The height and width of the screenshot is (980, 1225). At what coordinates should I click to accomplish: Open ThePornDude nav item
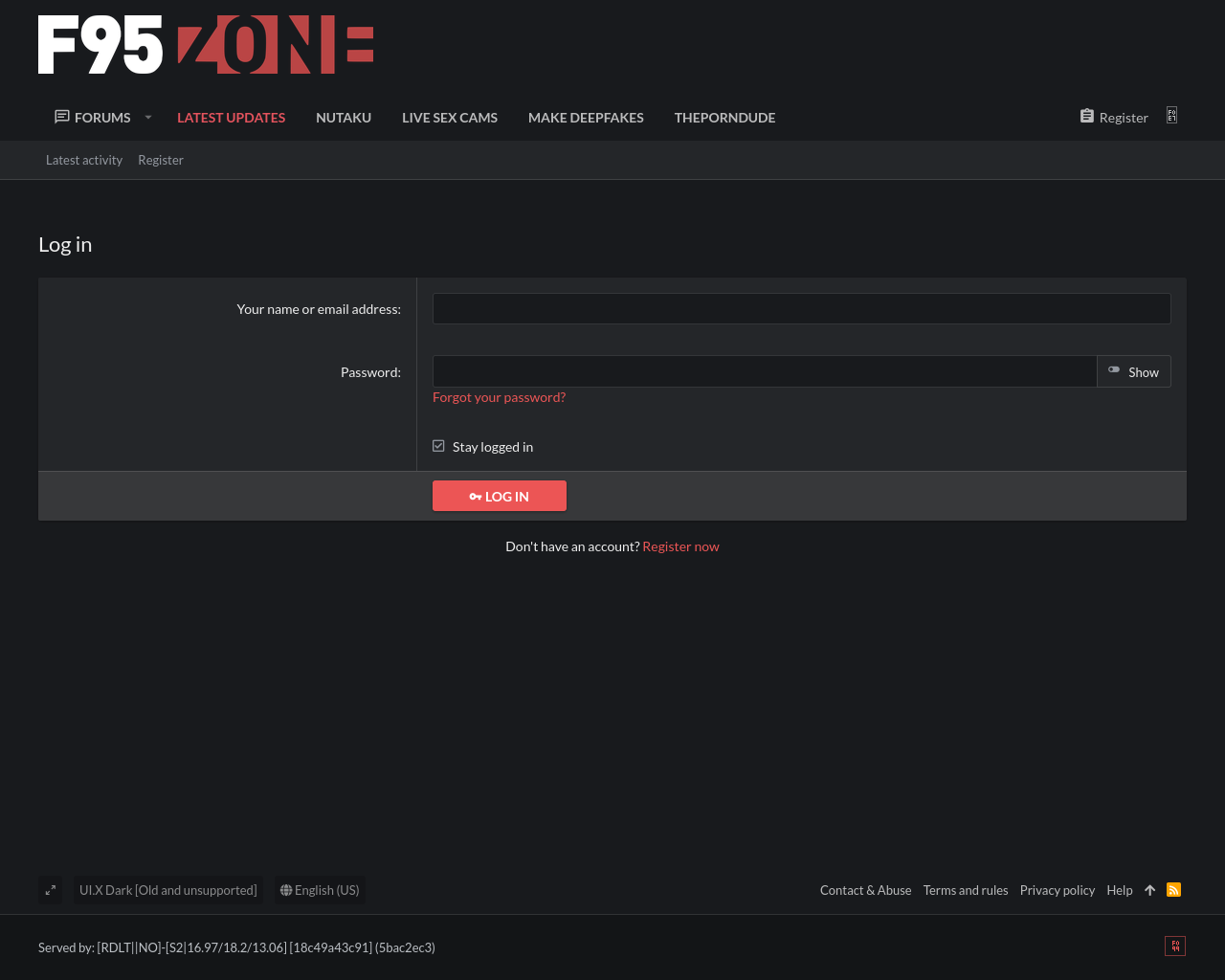[x=724, y=117]
